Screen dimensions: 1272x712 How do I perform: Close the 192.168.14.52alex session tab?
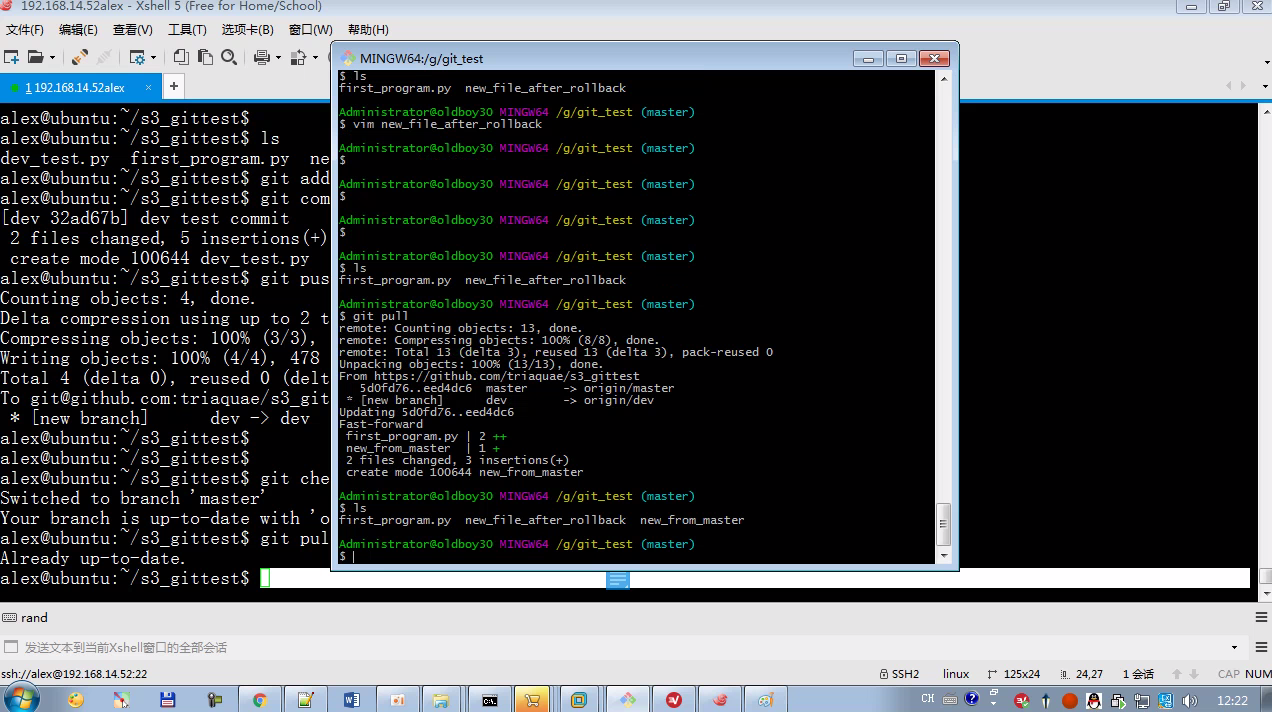point(149,88)
